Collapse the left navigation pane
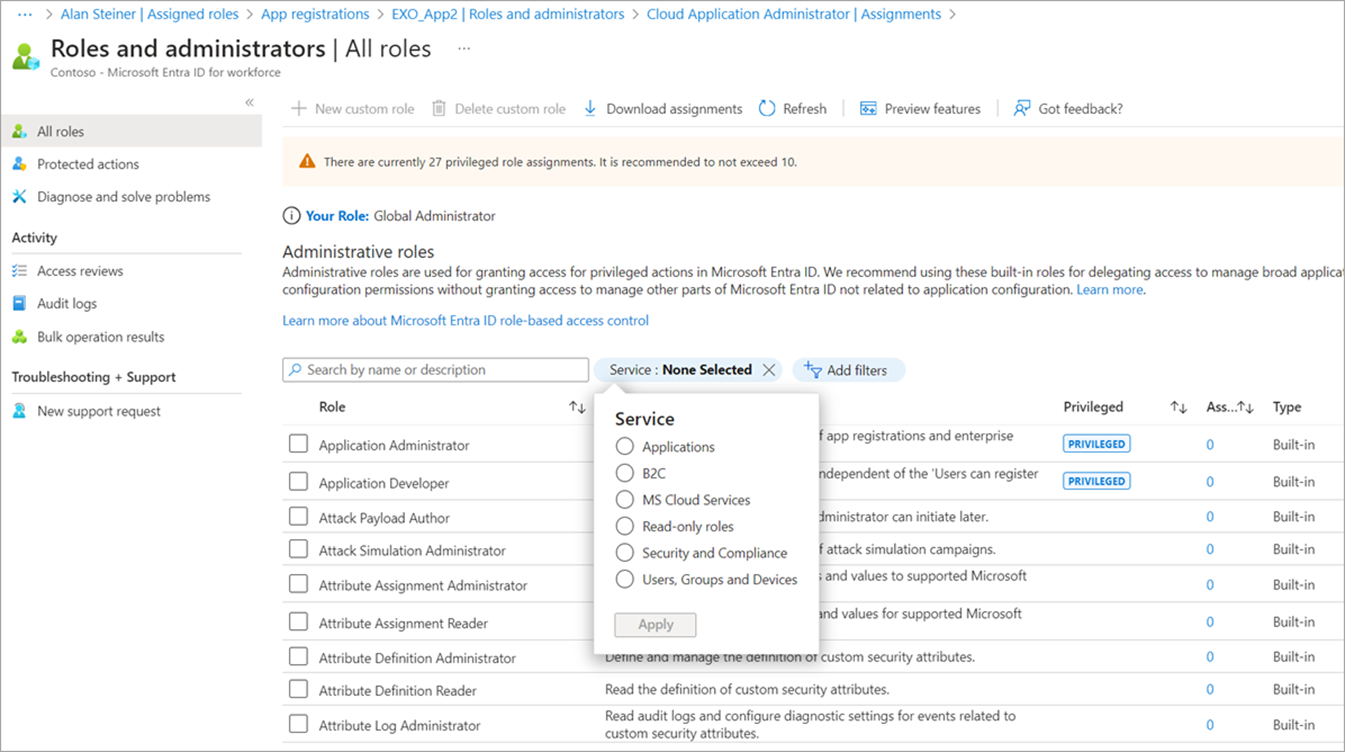 (249, 100)
